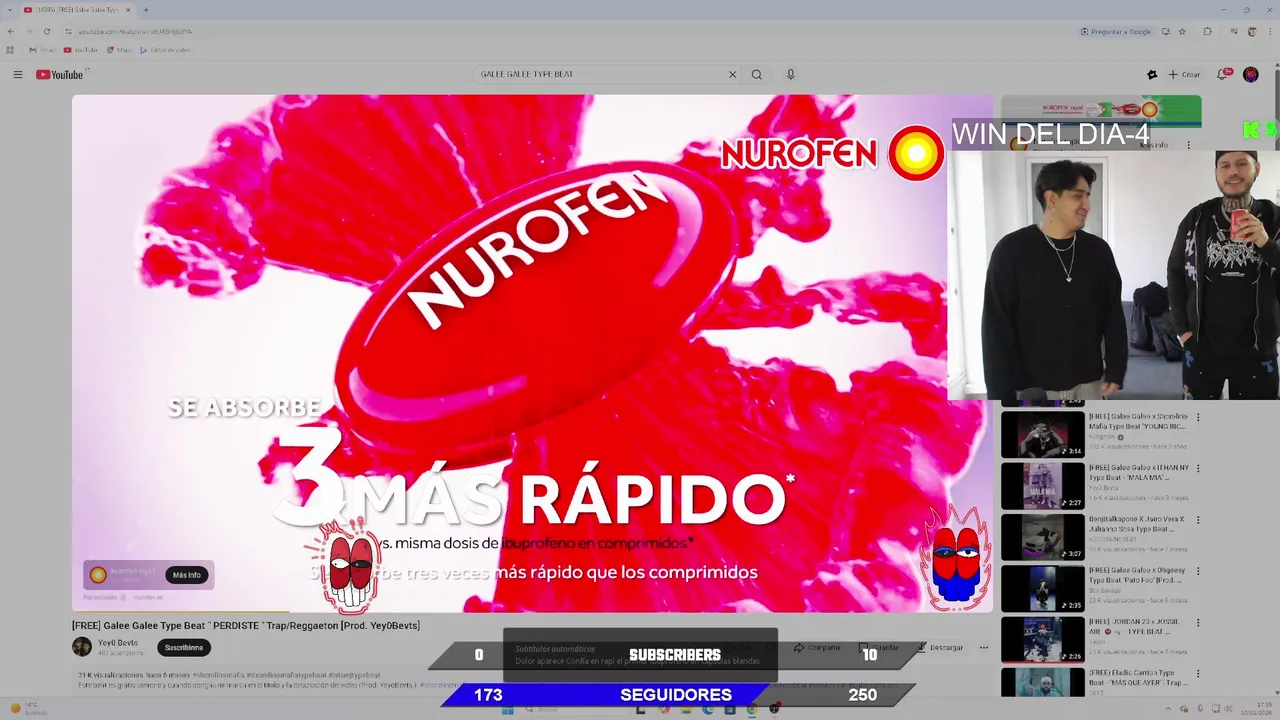Reload the page with refresh icon
This screenshot has height=720, width=1280.
click(47, 31)
